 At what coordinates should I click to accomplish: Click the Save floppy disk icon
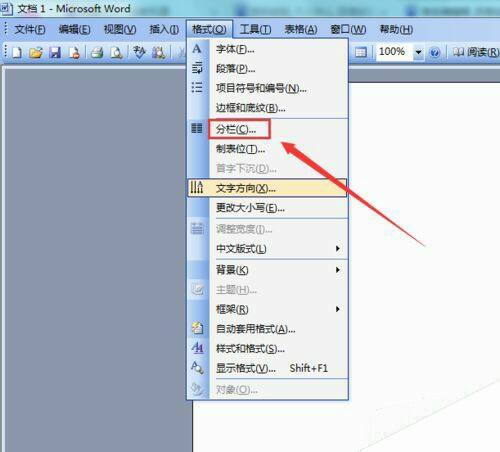point(55,53)
